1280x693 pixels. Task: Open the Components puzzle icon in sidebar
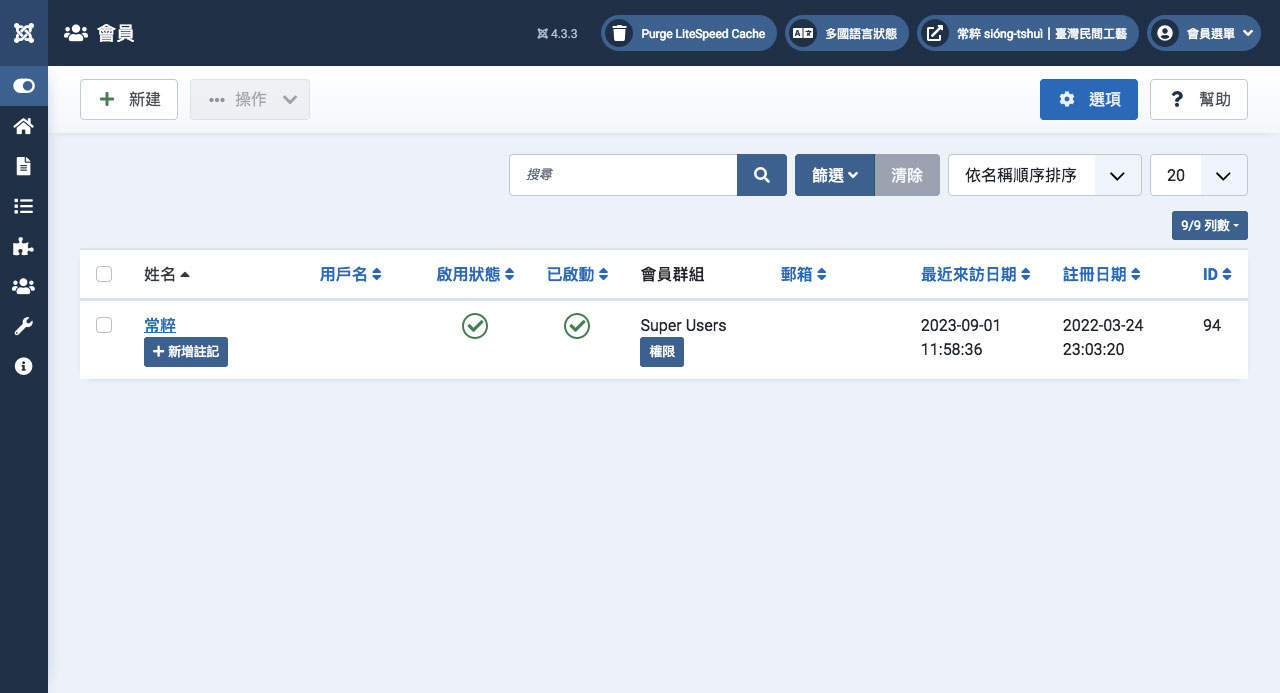coord(24,246)
